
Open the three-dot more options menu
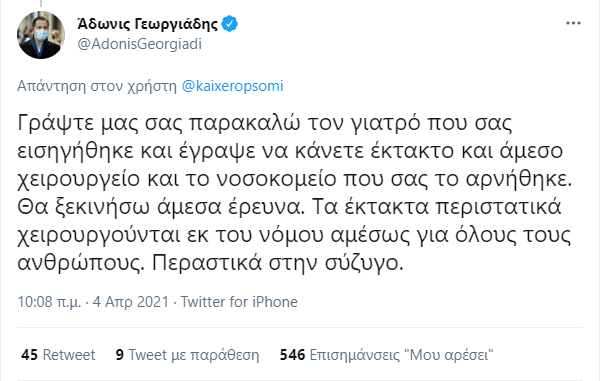point(573,23)
